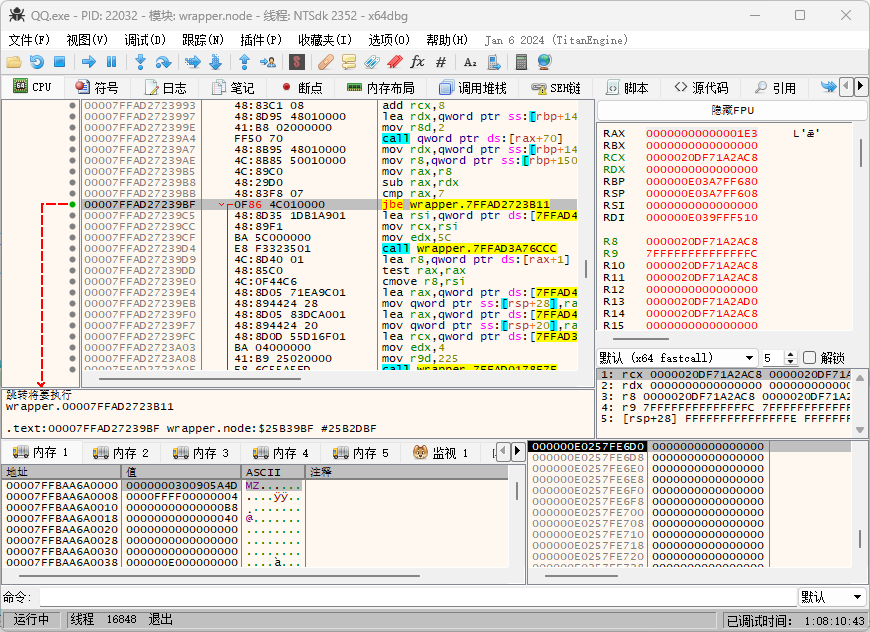The width and height of the screenshot is (870, 632).
Task: Step into with the down-arrow icon
Action: 140,62
